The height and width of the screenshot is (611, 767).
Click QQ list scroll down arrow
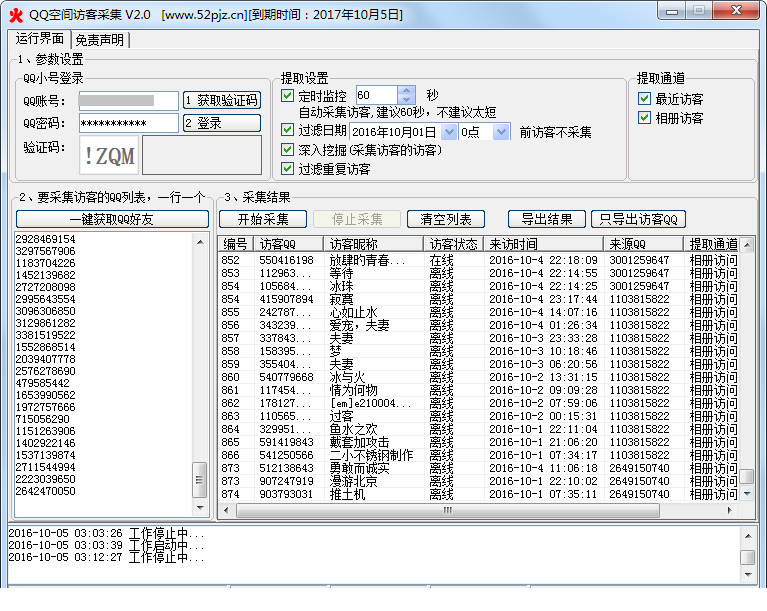[200, 508]
